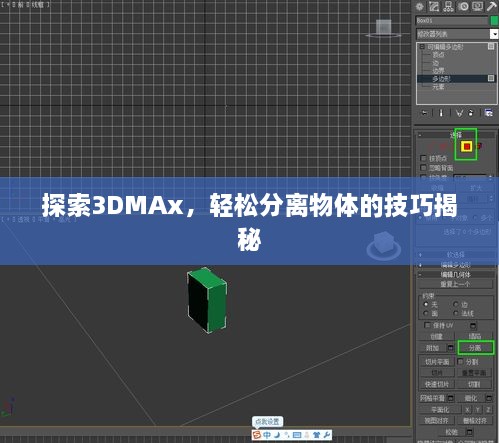Open the Hierarchy command panel tab
The image size is (499, 443).
click(x=449, y=6)
